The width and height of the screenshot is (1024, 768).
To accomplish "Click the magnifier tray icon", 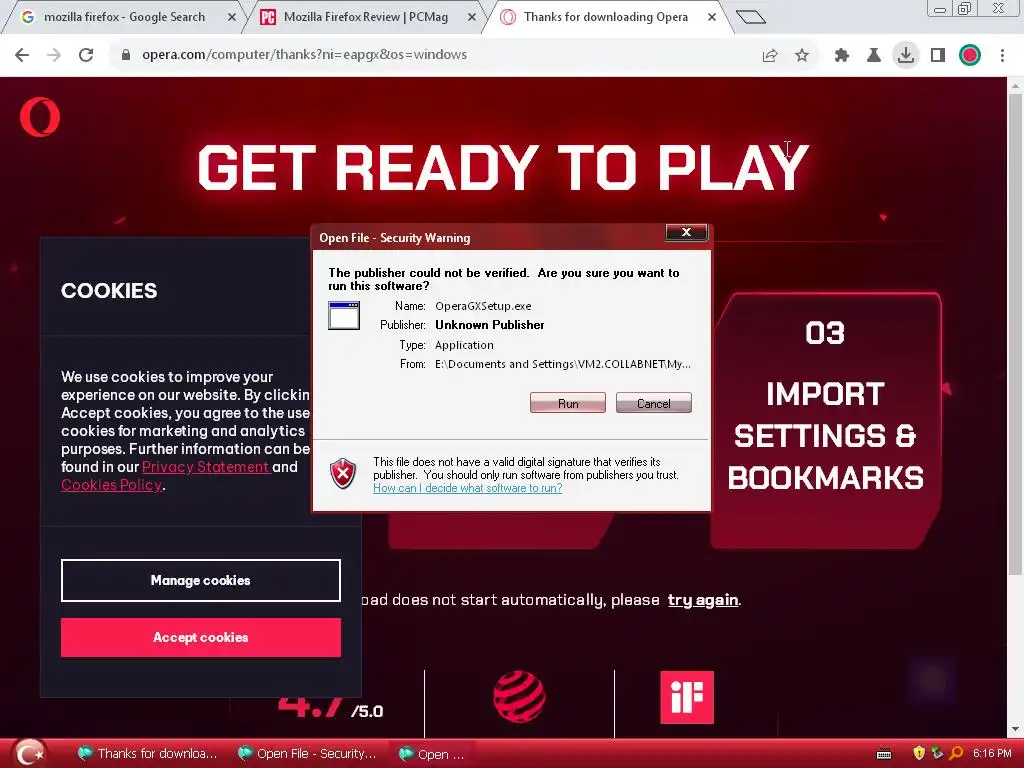I will [956, 754].
